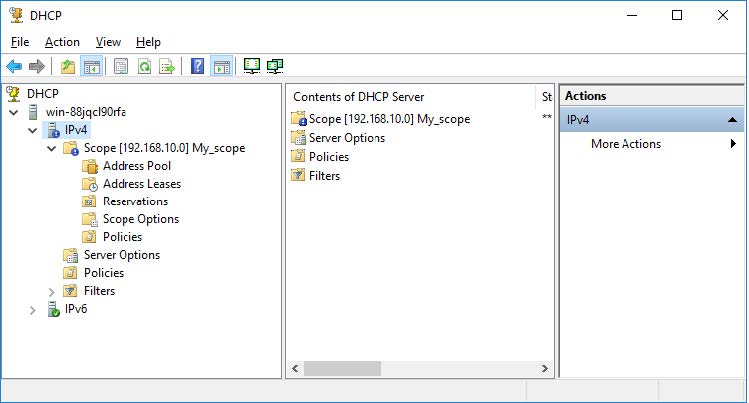This screenshot has width=749, height=403.
Task: Click the scroll left arrow in contents pane
Action: [x=295, y=369]
